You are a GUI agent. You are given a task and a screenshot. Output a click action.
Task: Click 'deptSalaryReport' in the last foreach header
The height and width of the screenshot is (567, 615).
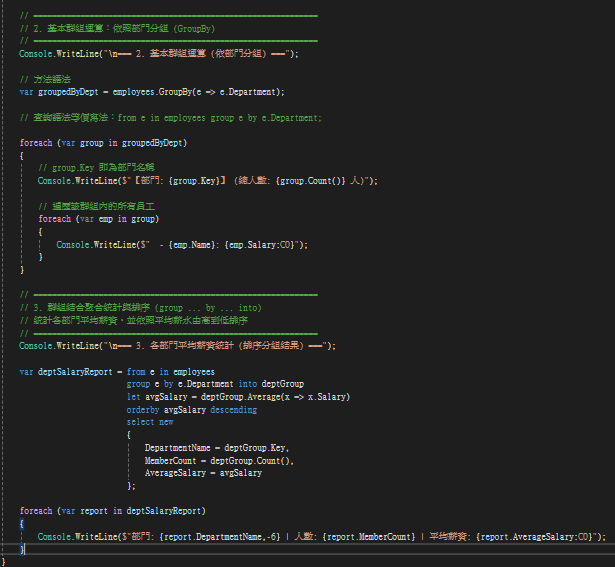coord(164,511)
